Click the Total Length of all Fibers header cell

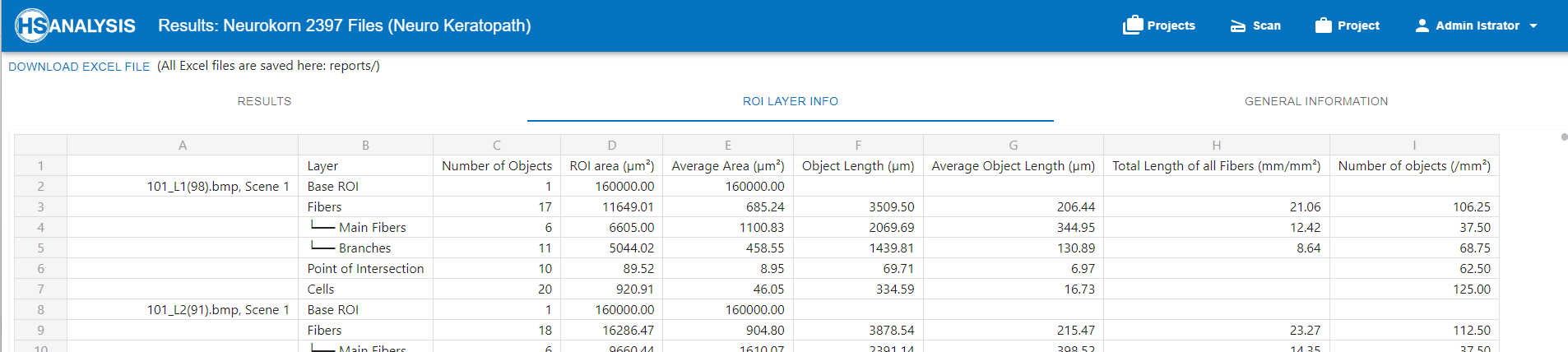click(1216, 165)
